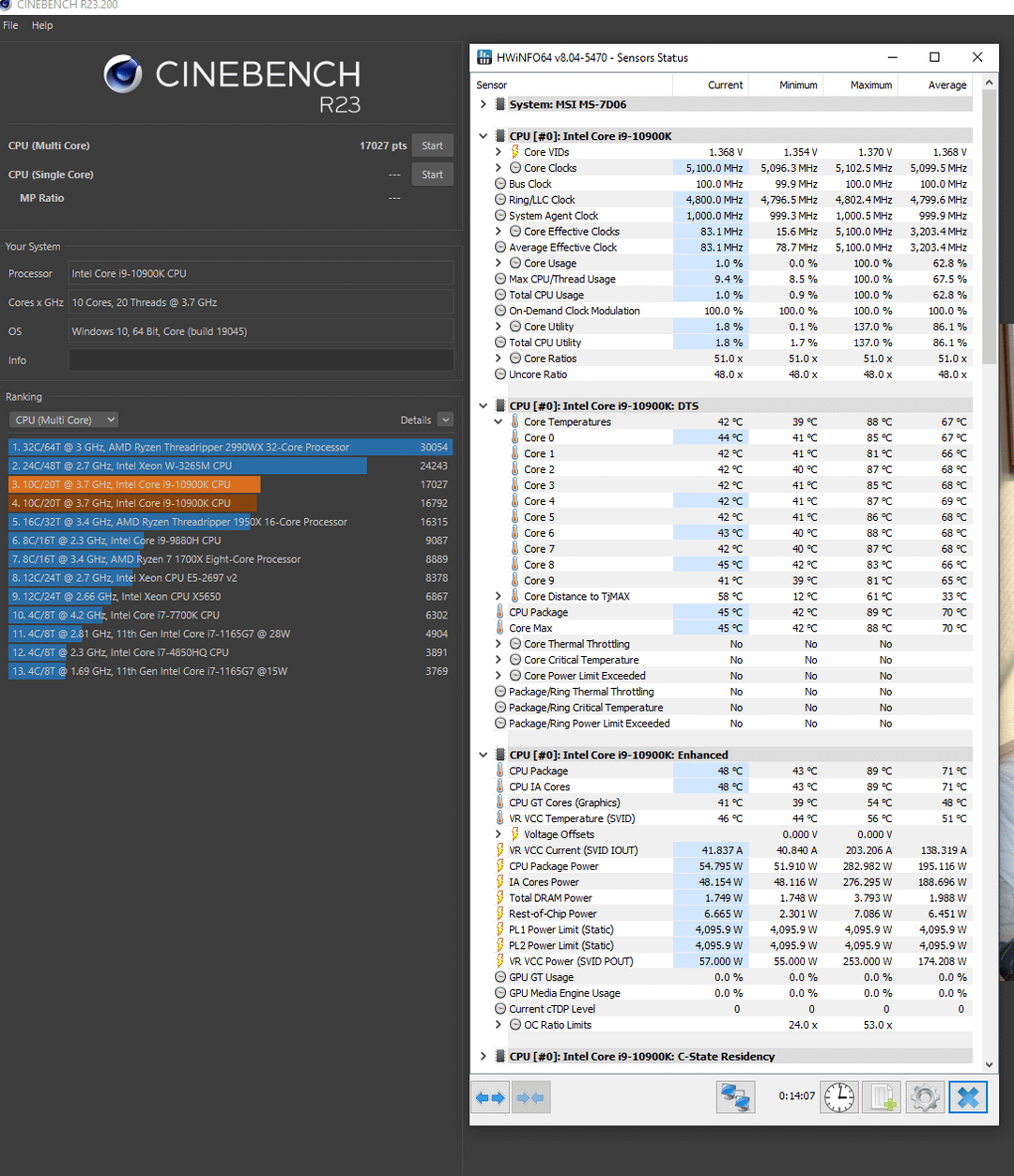This screenshot has height=1176, width=1014.
Task: Click the Core Temperatures thermometer icon
Action: 515,421
